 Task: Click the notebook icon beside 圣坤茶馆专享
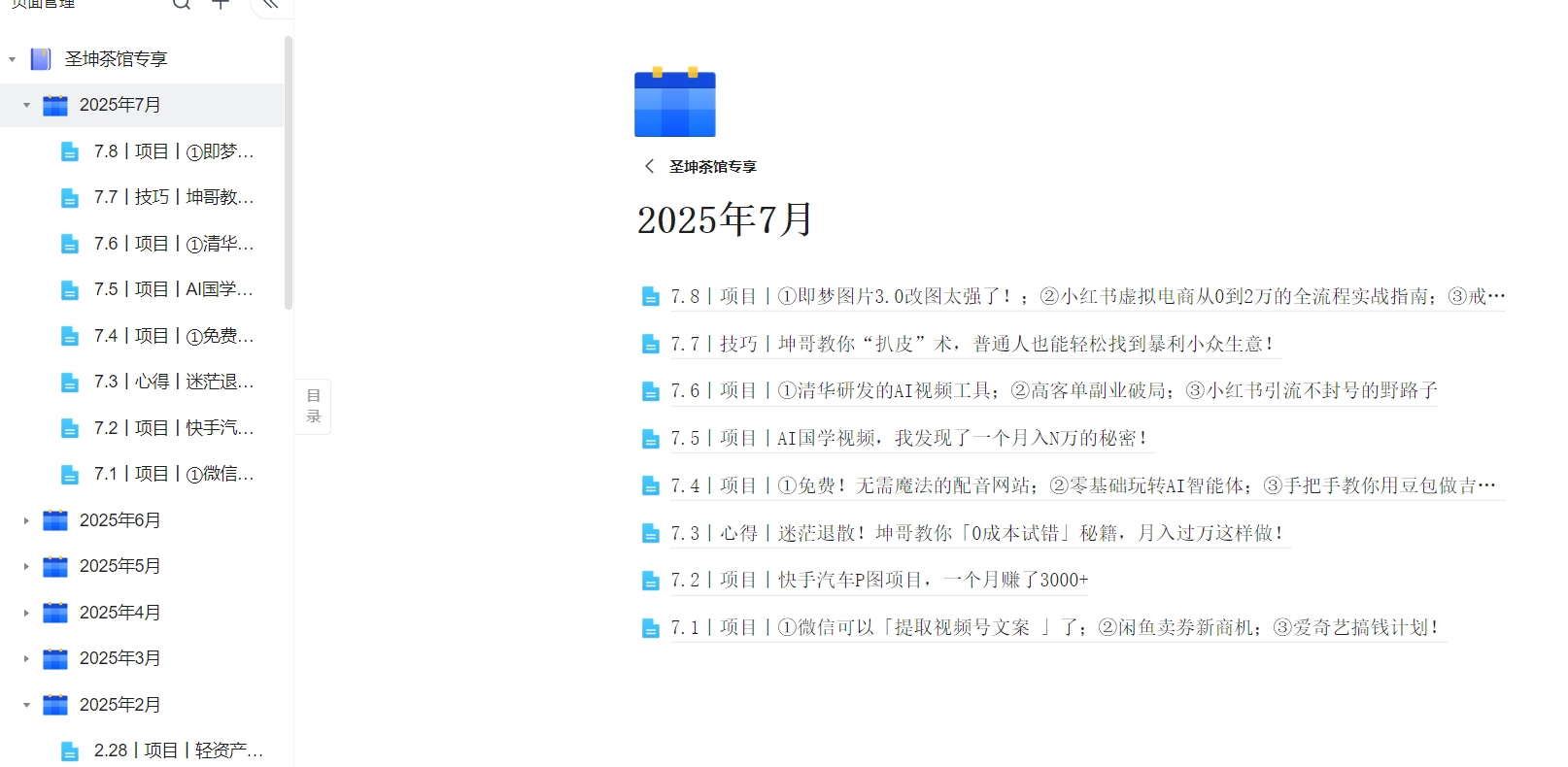[x=41, y=59]
